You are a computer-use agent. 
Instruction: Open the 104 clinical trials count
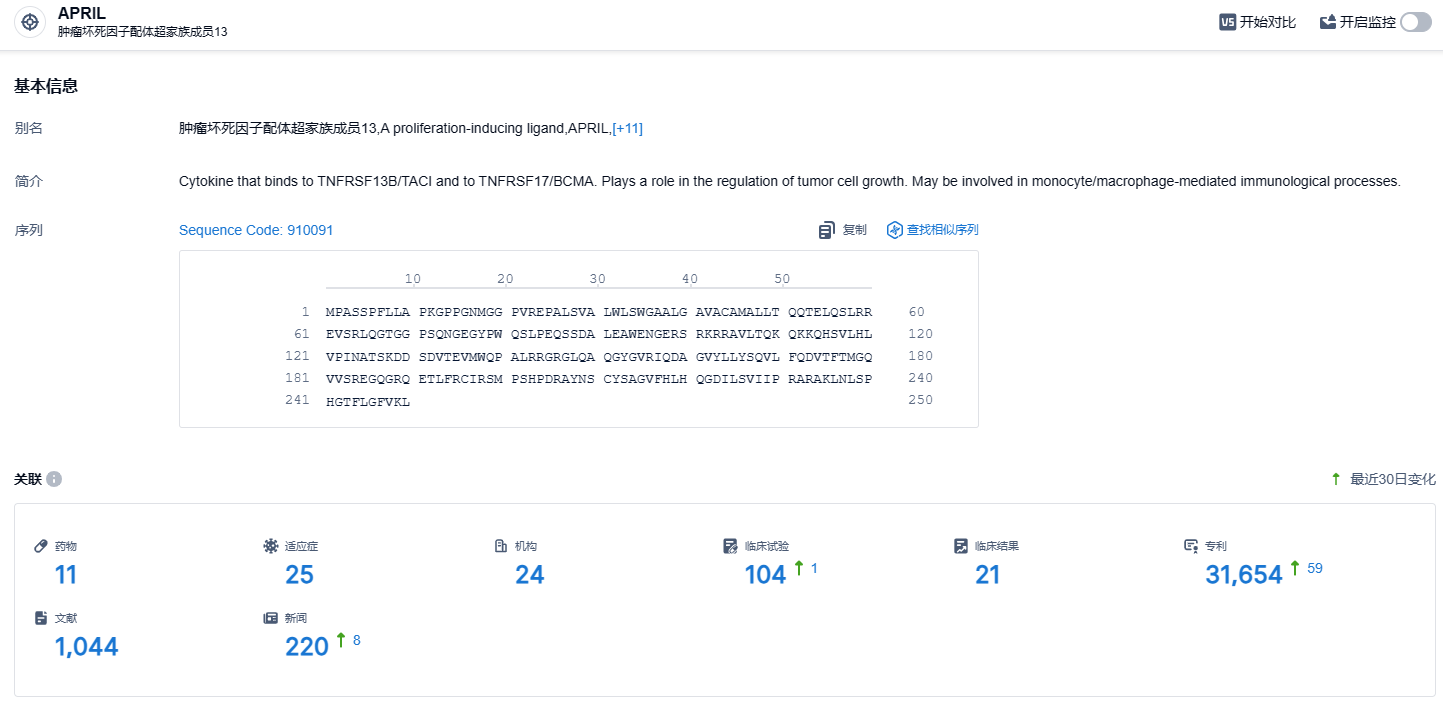pyautogui.click(x=765, y=575)
